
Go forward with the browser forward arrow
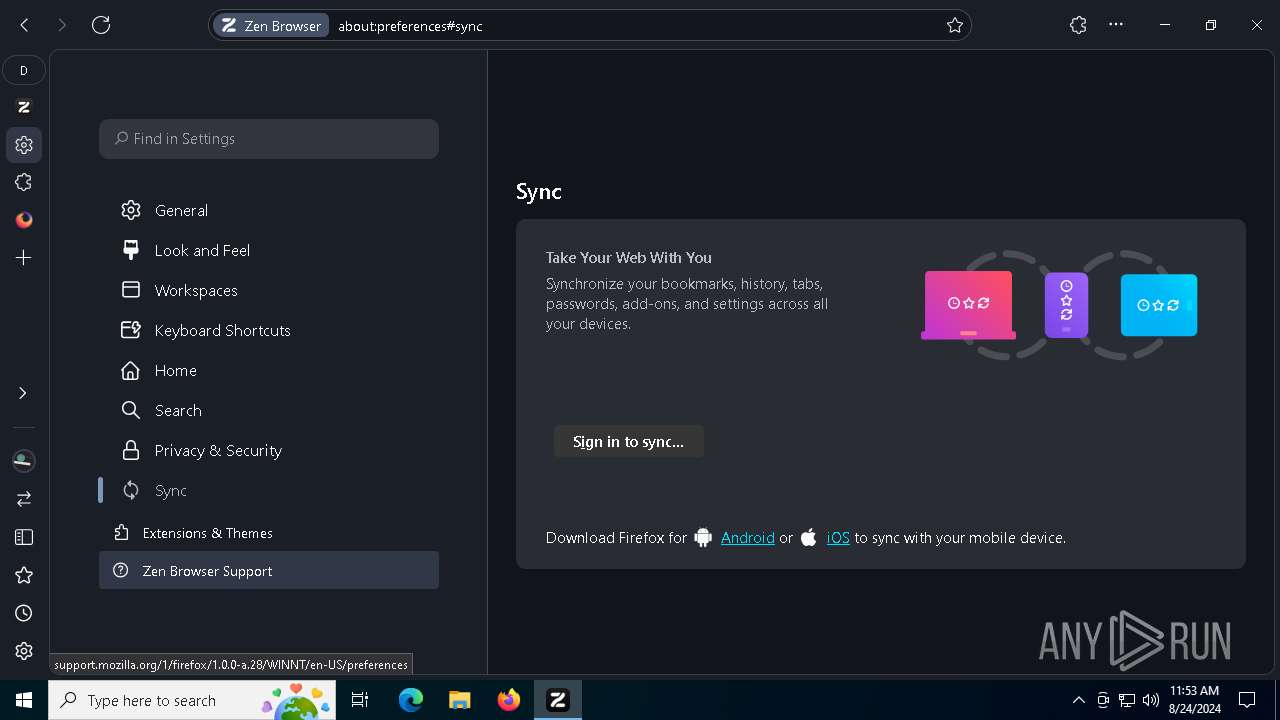pos(62,25)
